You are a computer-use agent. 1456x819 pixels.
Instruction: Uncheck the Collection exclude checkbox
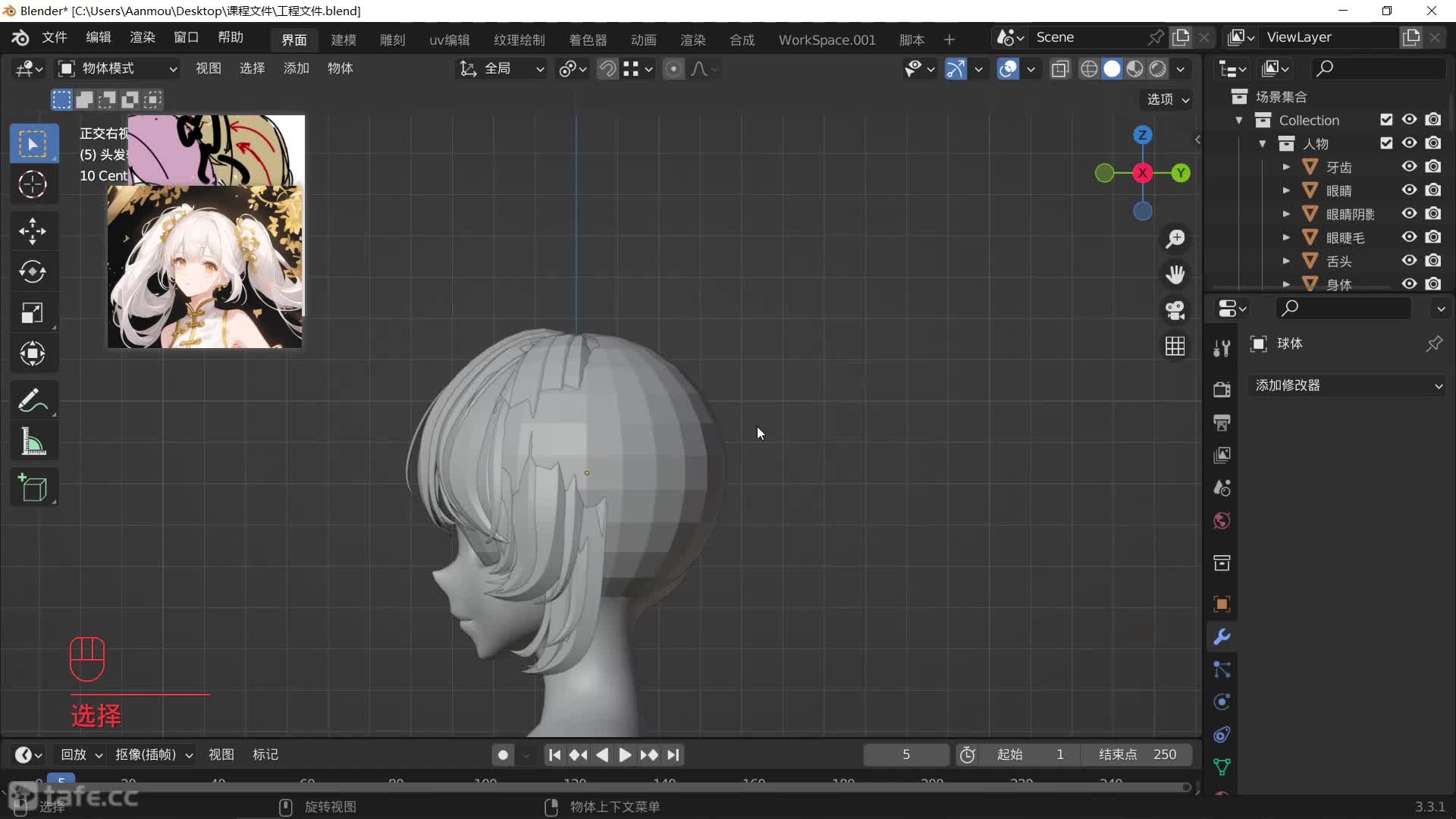1386,120
